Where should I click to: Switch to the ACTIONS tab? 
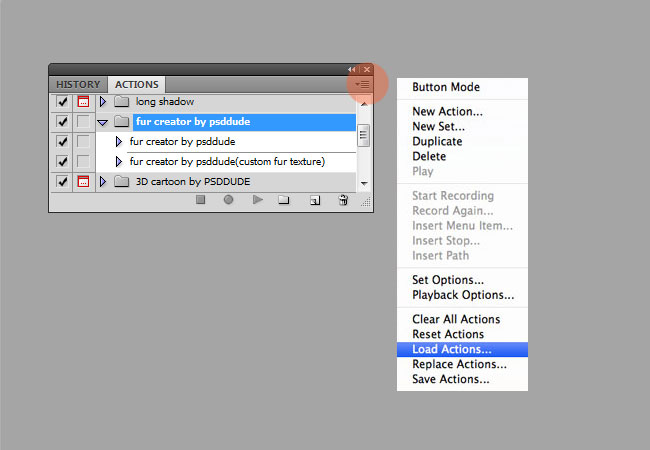[137, 85]
